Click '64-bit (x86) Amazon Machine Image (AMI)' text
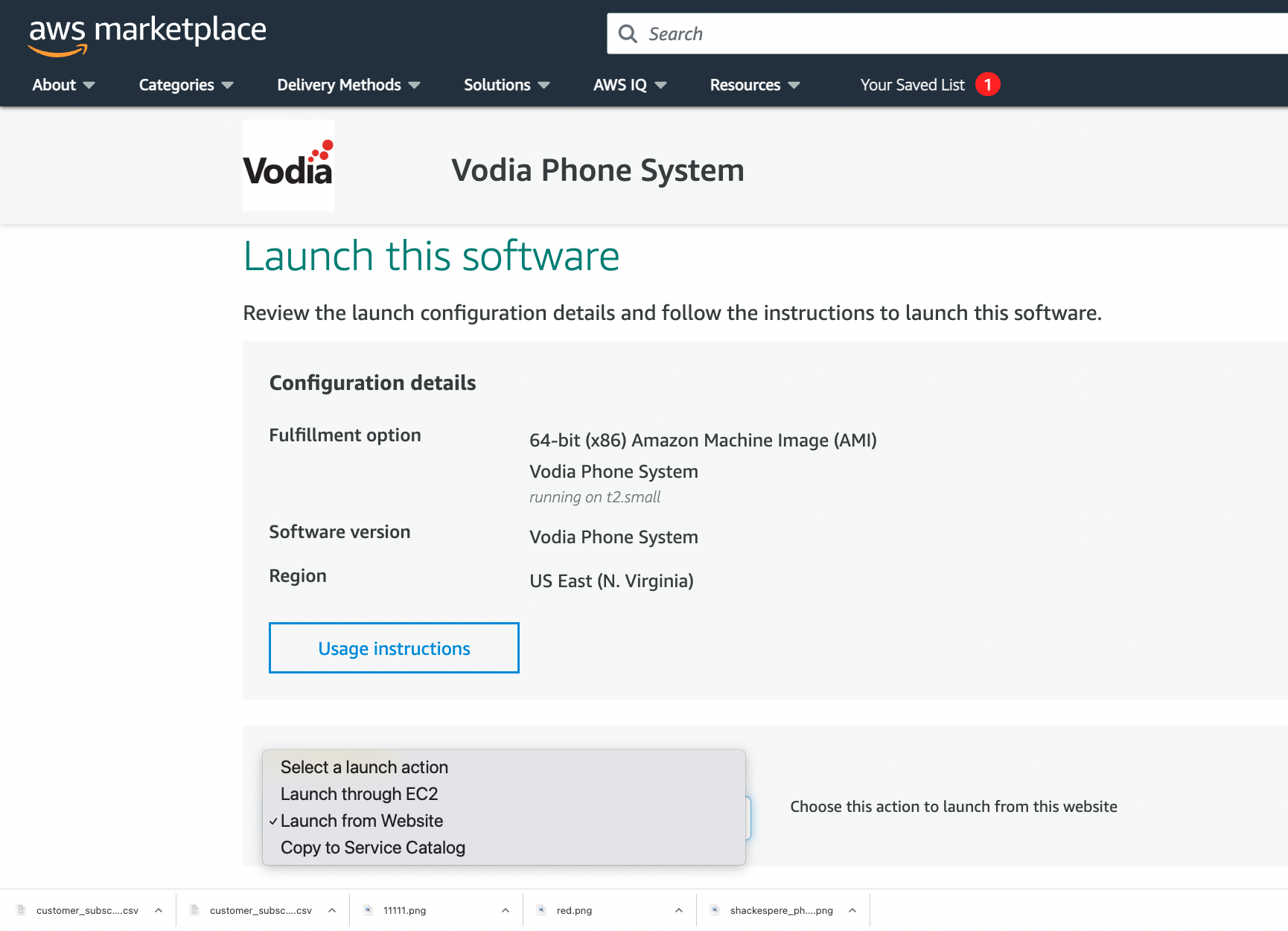This screenshot has width=1288, height=931. tap(703, 441)
